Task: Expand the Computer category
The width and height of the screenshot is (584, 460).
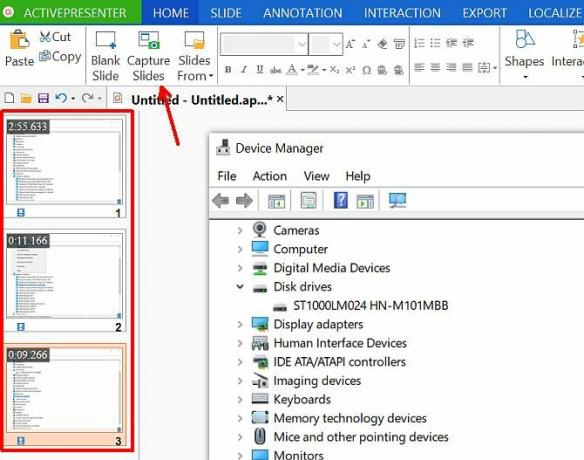Action: 240,249
